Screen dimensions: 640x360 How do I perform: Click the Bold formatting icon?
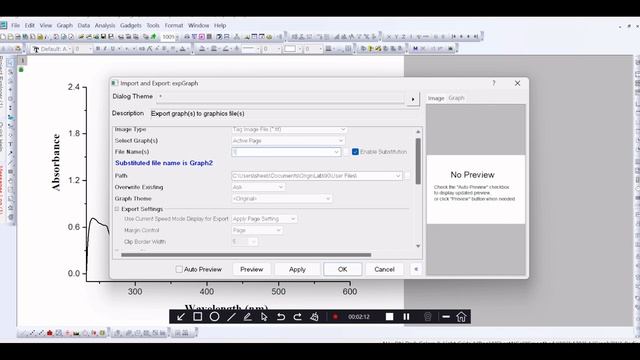coord(98,49)
